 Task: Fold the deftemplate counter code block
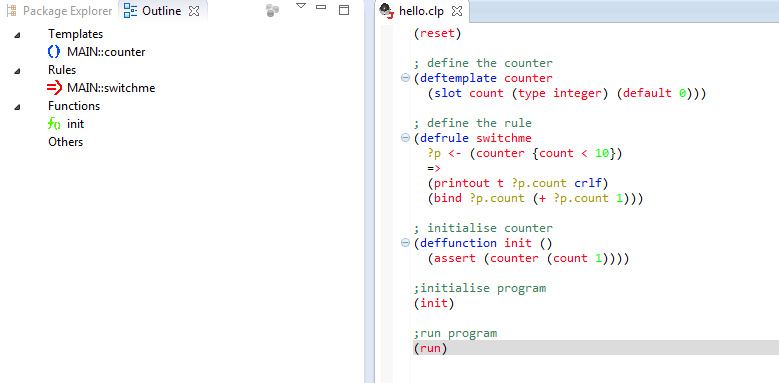405,78
